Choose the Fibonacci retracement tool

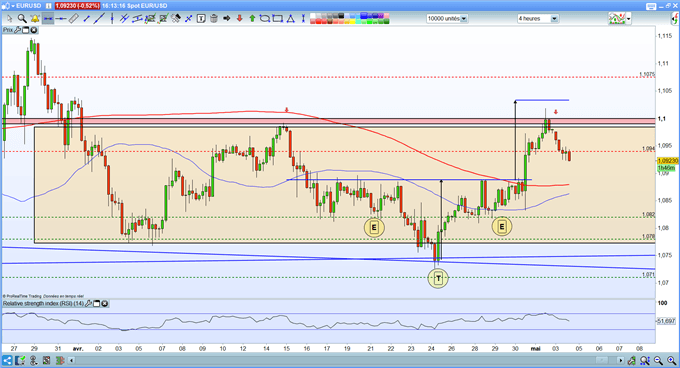tap(150, 19)
